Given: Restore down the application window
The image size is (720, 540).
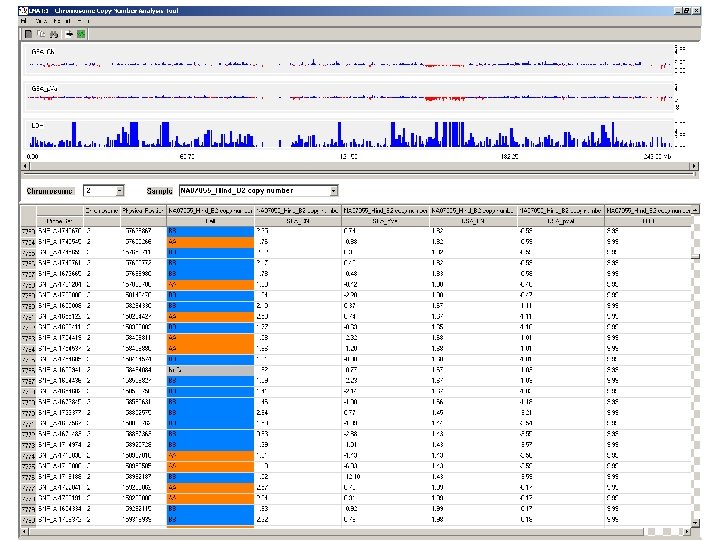Looking at the screenshot, I should (687, 11).
